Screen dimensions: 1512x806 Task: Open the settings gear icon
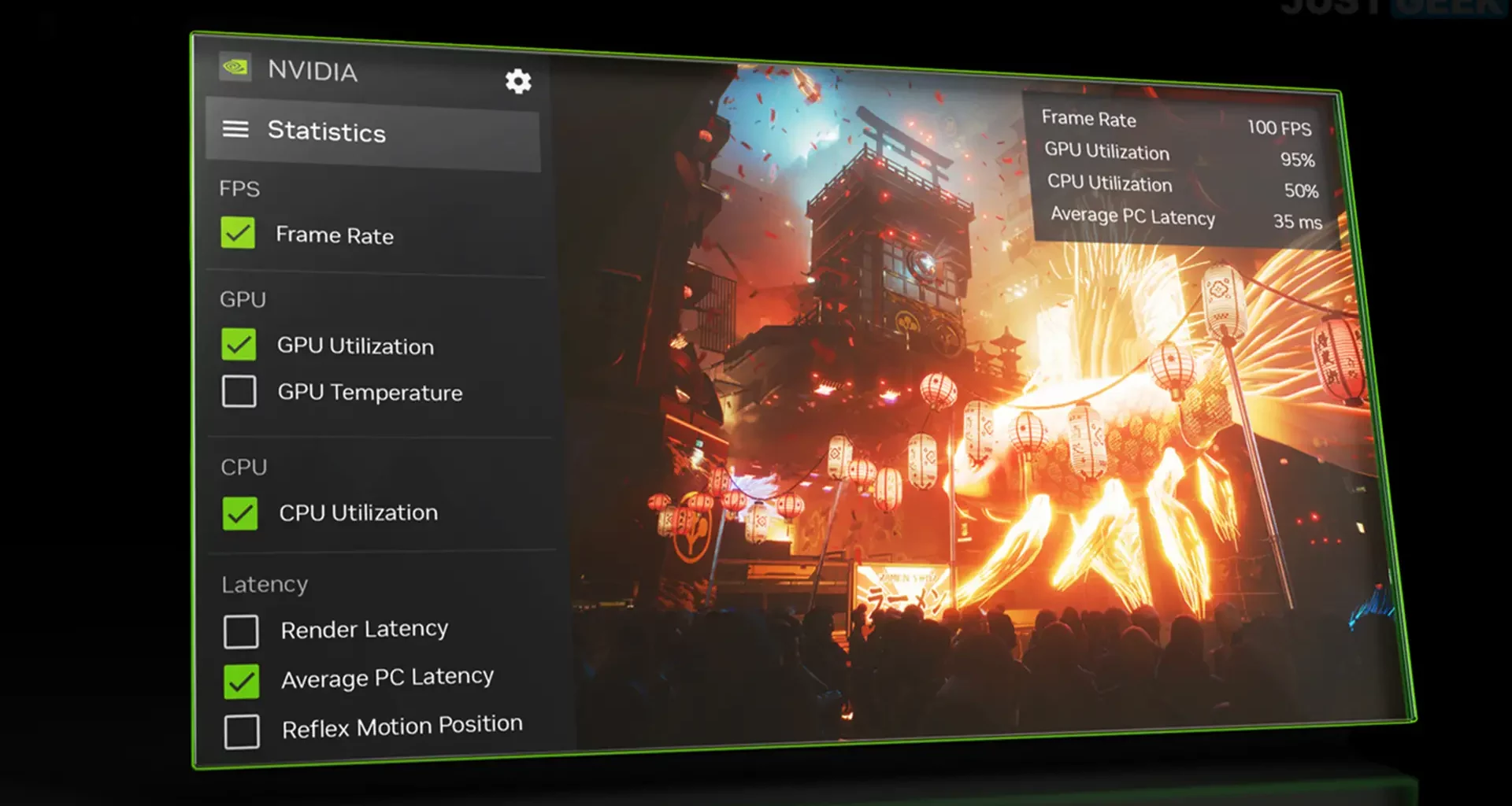pos(518,81)
